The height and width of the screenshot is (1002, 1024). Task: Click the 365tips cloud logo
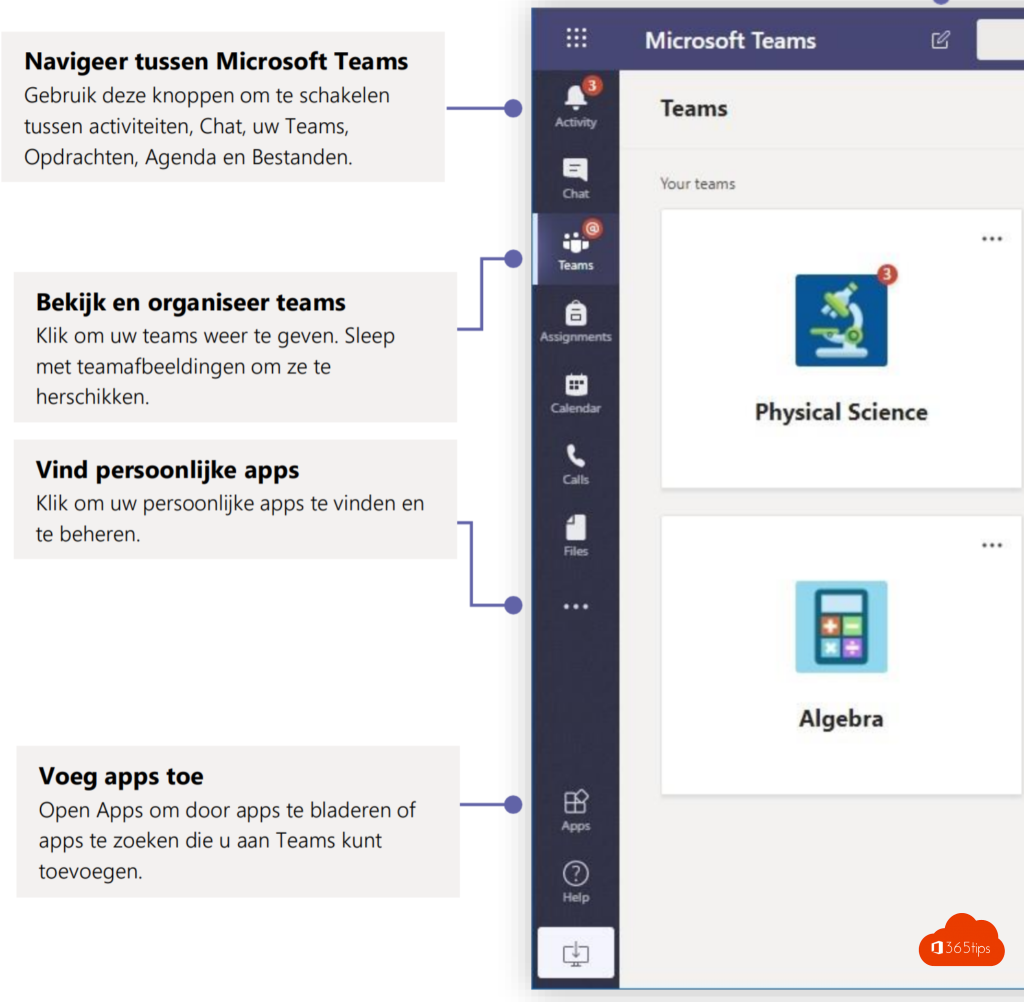[961, 942]
